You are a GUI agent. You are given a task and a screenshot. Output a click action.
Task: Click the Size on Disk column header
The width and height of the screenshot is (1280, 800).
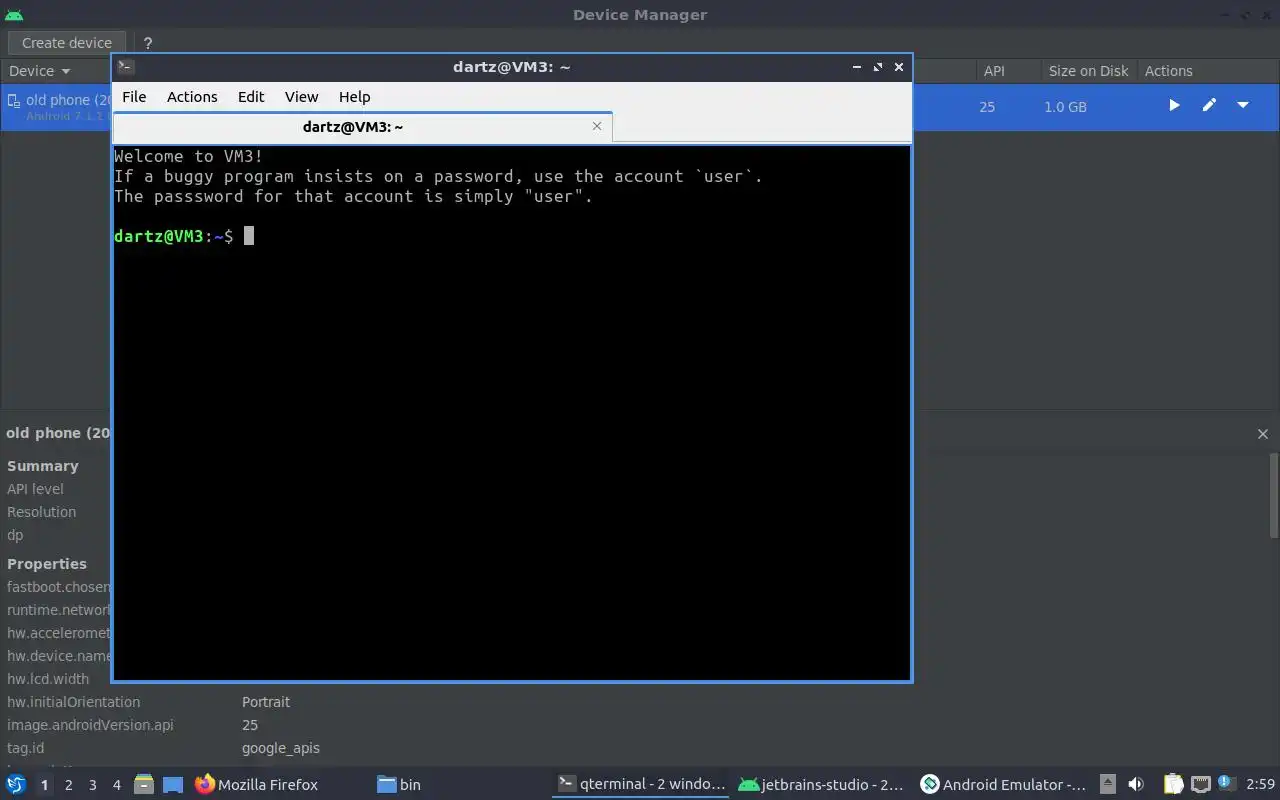point(1088,71)
